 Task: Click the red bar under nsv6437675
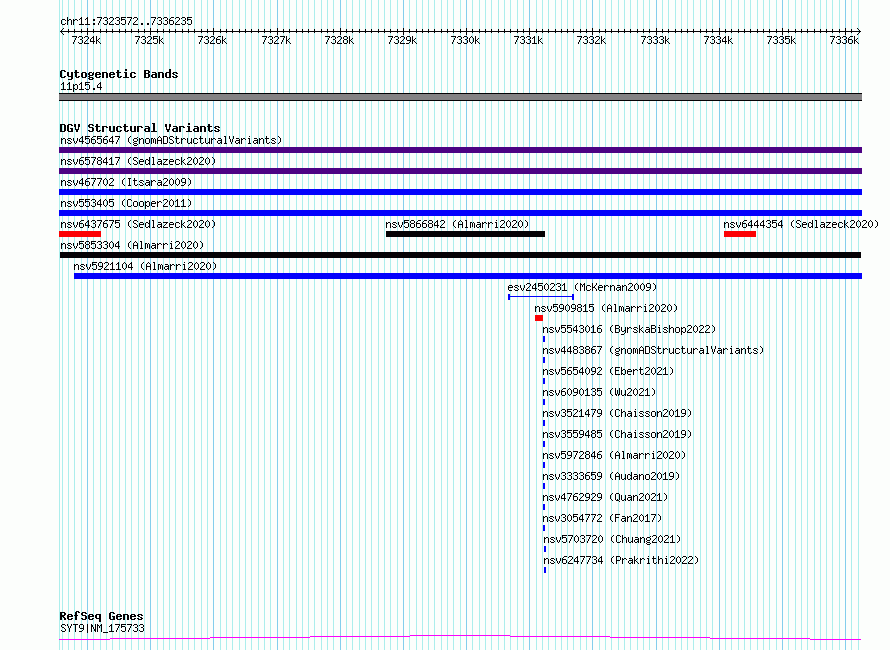80,234
